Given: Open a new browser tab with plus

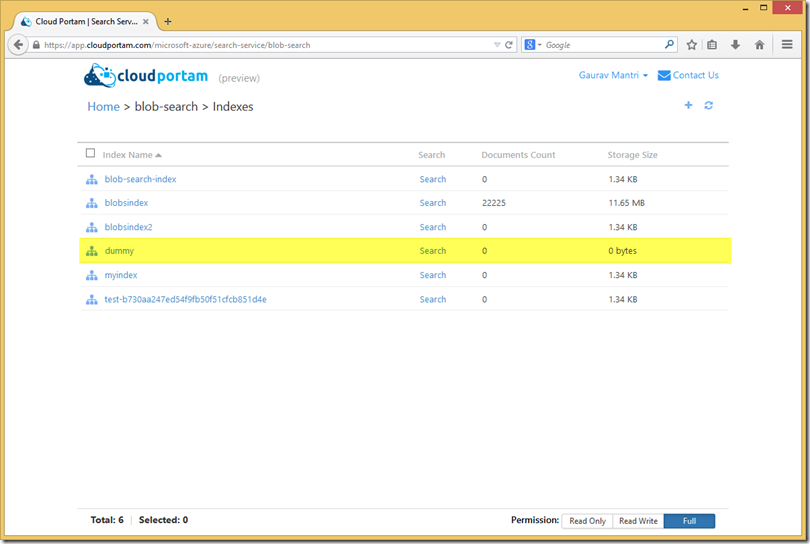Looking at the screenshot, I should 168,22.
